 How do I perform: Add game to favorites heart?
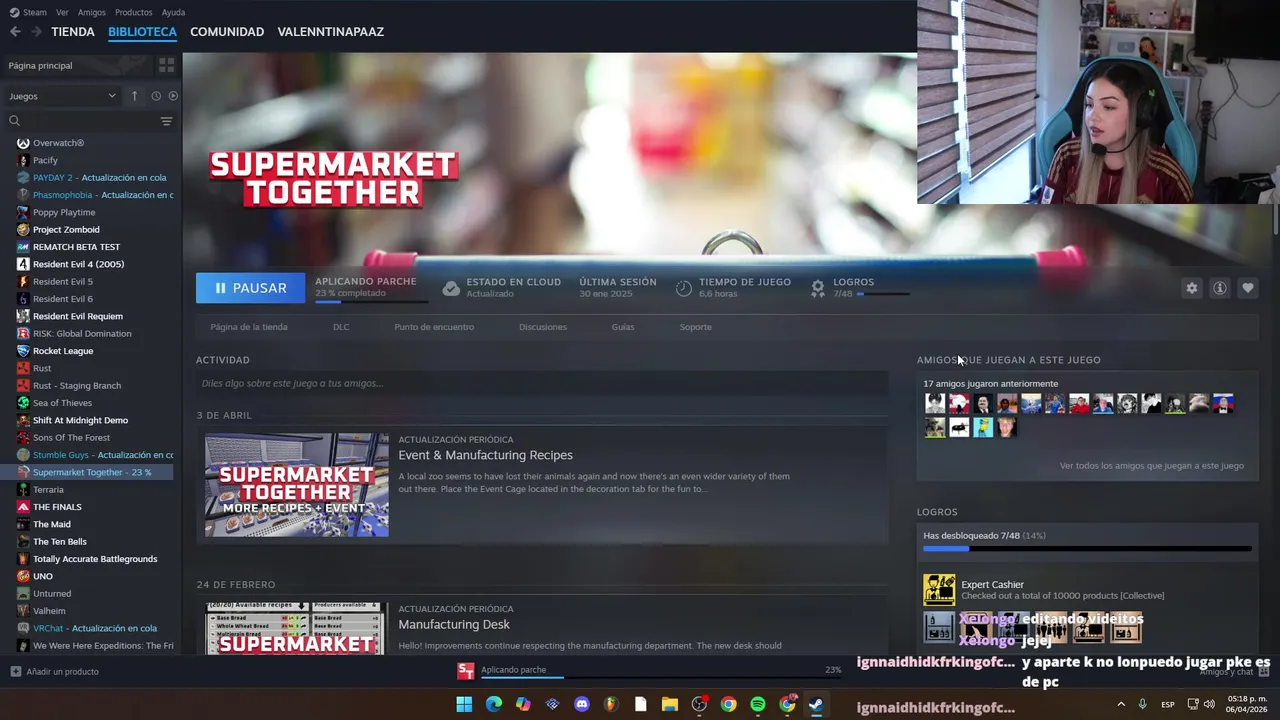tap(1248, 288)
